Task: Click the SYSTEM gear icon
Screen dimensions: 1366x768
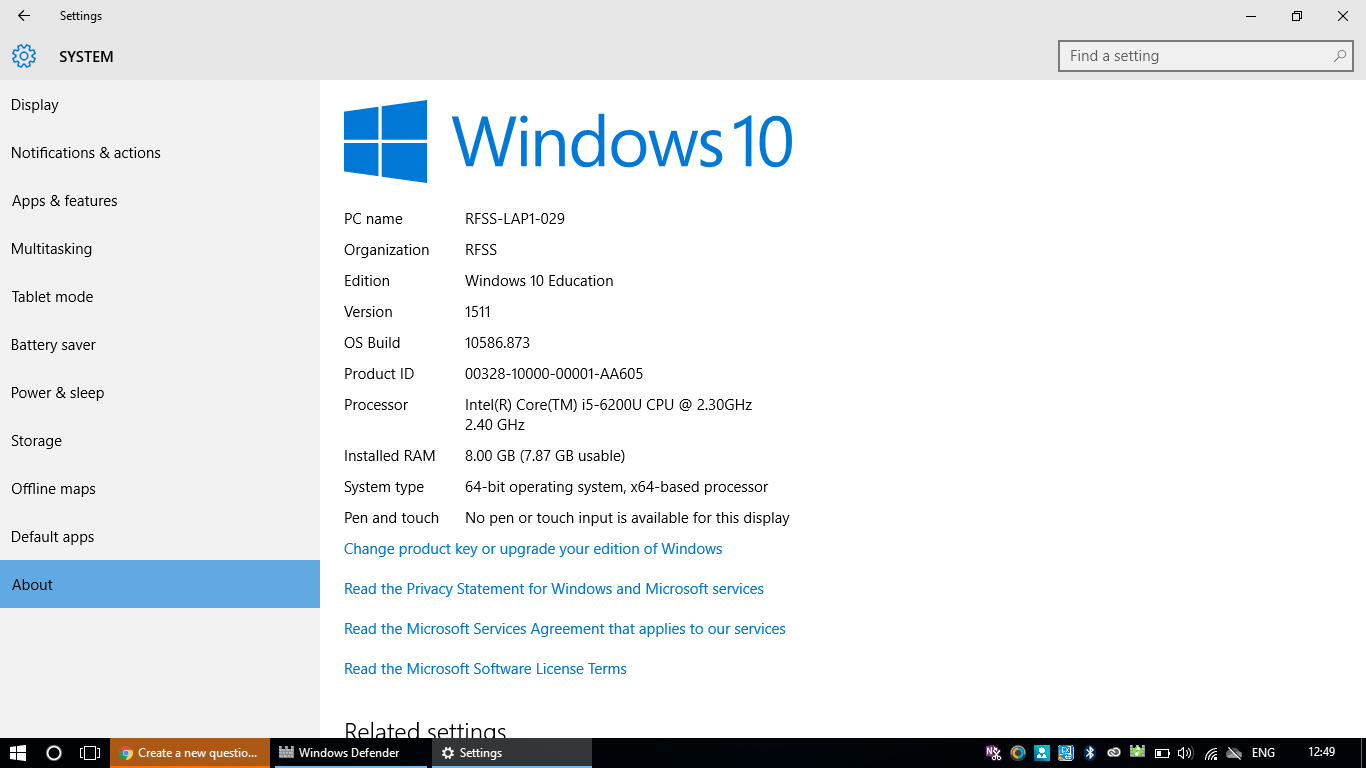Action: [x=24, y=56]
